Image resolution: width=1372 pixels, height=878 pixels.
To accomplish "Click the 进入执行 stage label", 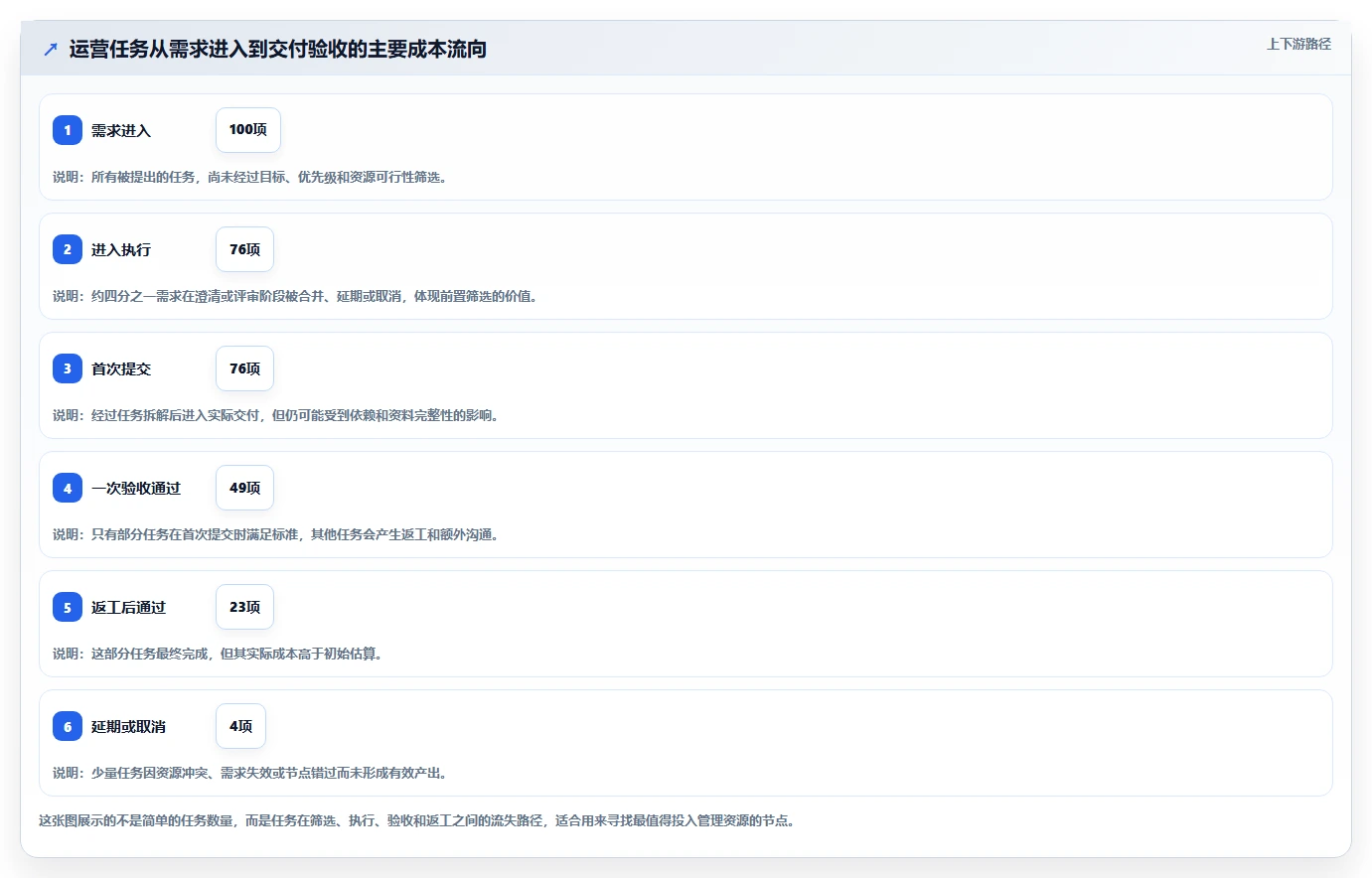I will pyautogui.click(x=121, y=249).
